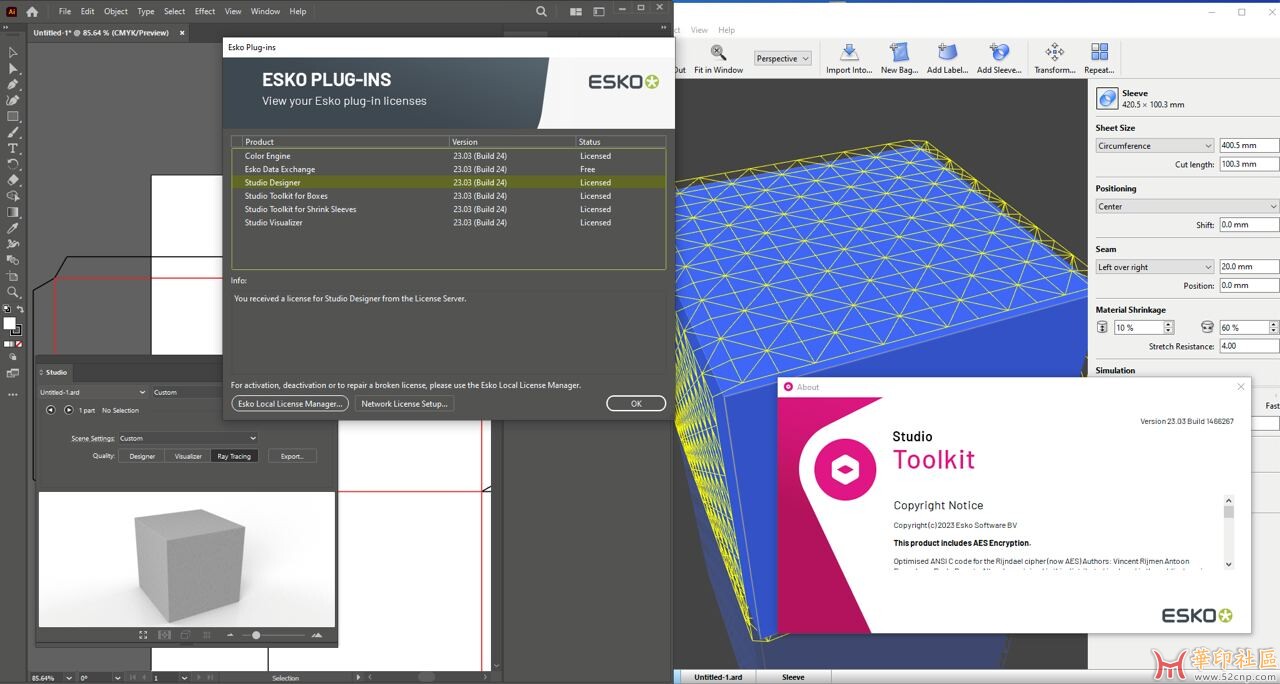This screenshot has width=1280, height=684.
Task: Select the Eraser tool
Action: [13, 180]
